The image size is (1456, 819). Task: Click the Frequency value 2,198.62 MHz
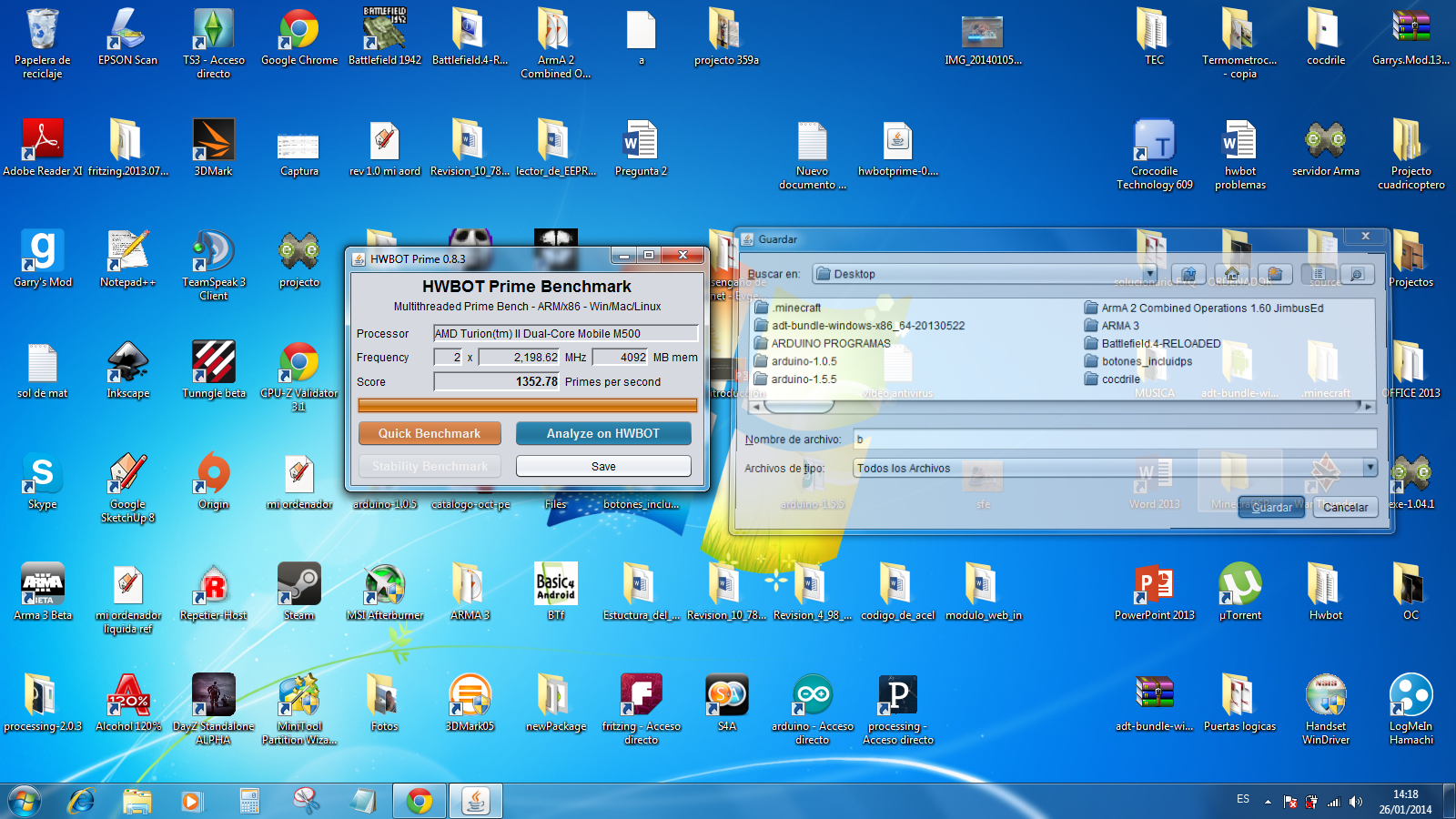coord(520,357)
